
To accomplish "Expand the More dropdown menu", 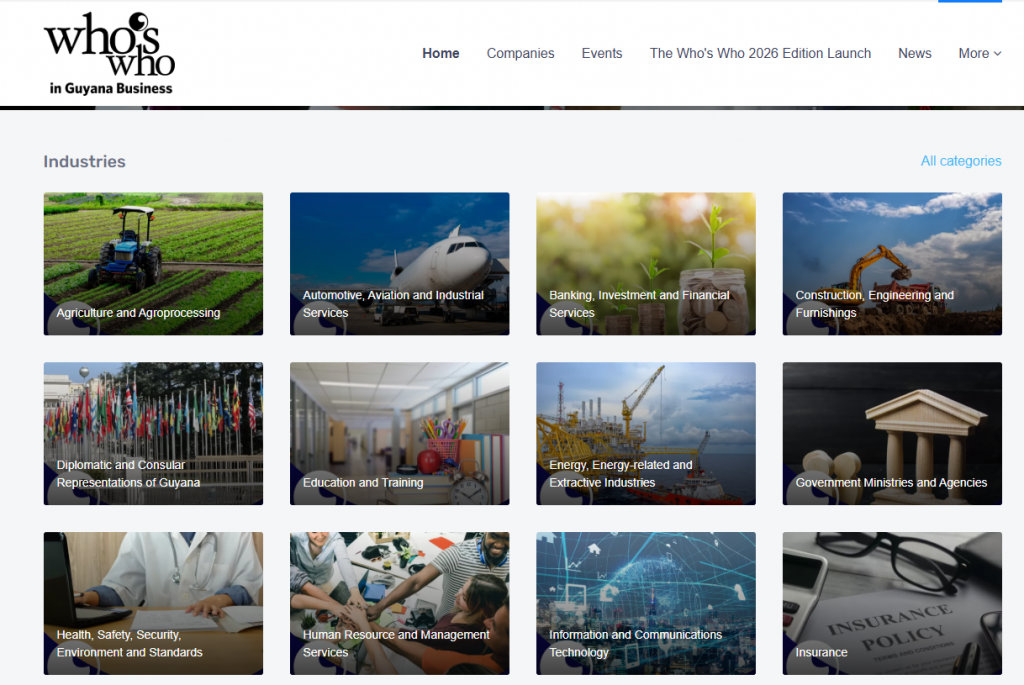I will pyautogui.click(x=979, y=54).
